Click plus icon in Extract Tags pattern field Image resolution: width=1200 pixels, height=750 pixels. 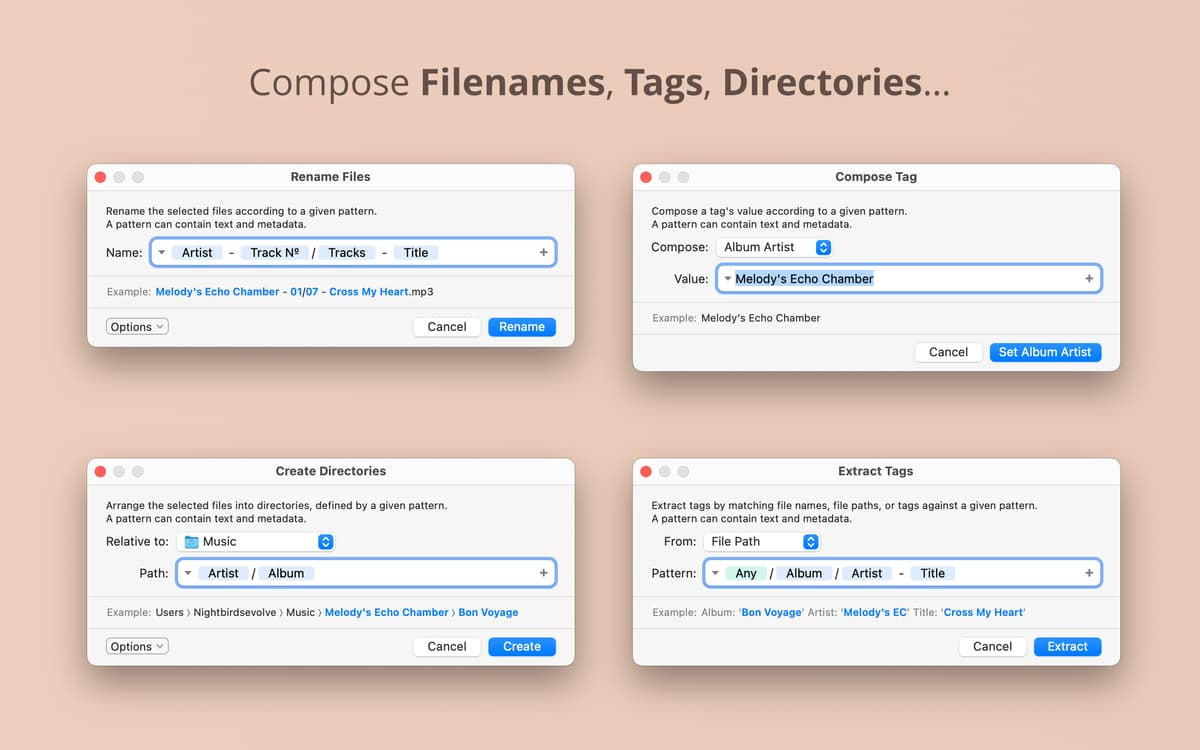(x=1089, y=573)
